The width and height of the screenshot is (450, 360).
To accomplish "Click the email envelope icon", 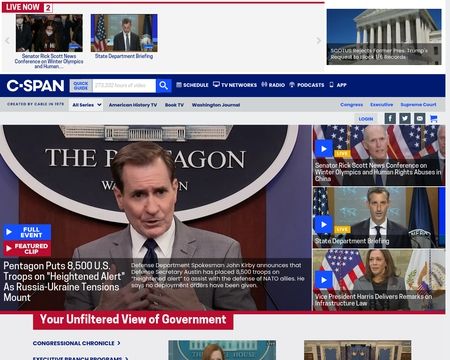I will tap(420, 118).
